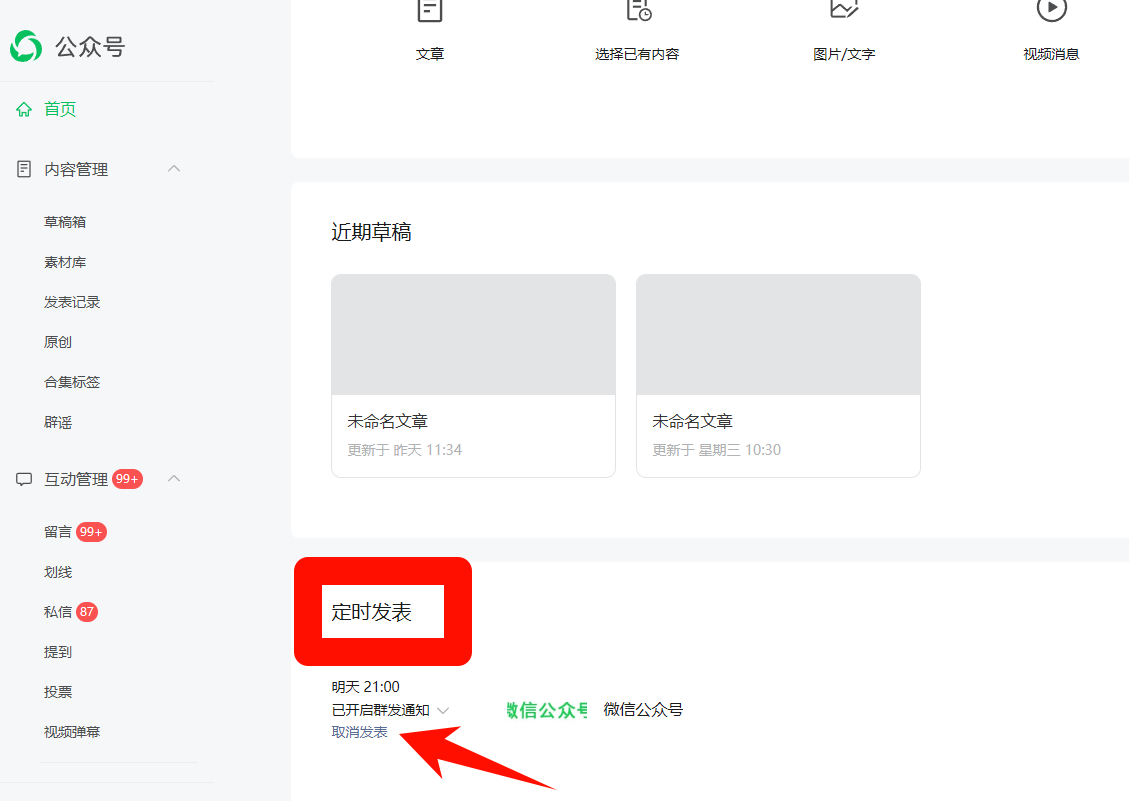This screenshot has height=801, width=1129.
Task: Open 提到 in sidebar
Action: click(x=58, y=652)
